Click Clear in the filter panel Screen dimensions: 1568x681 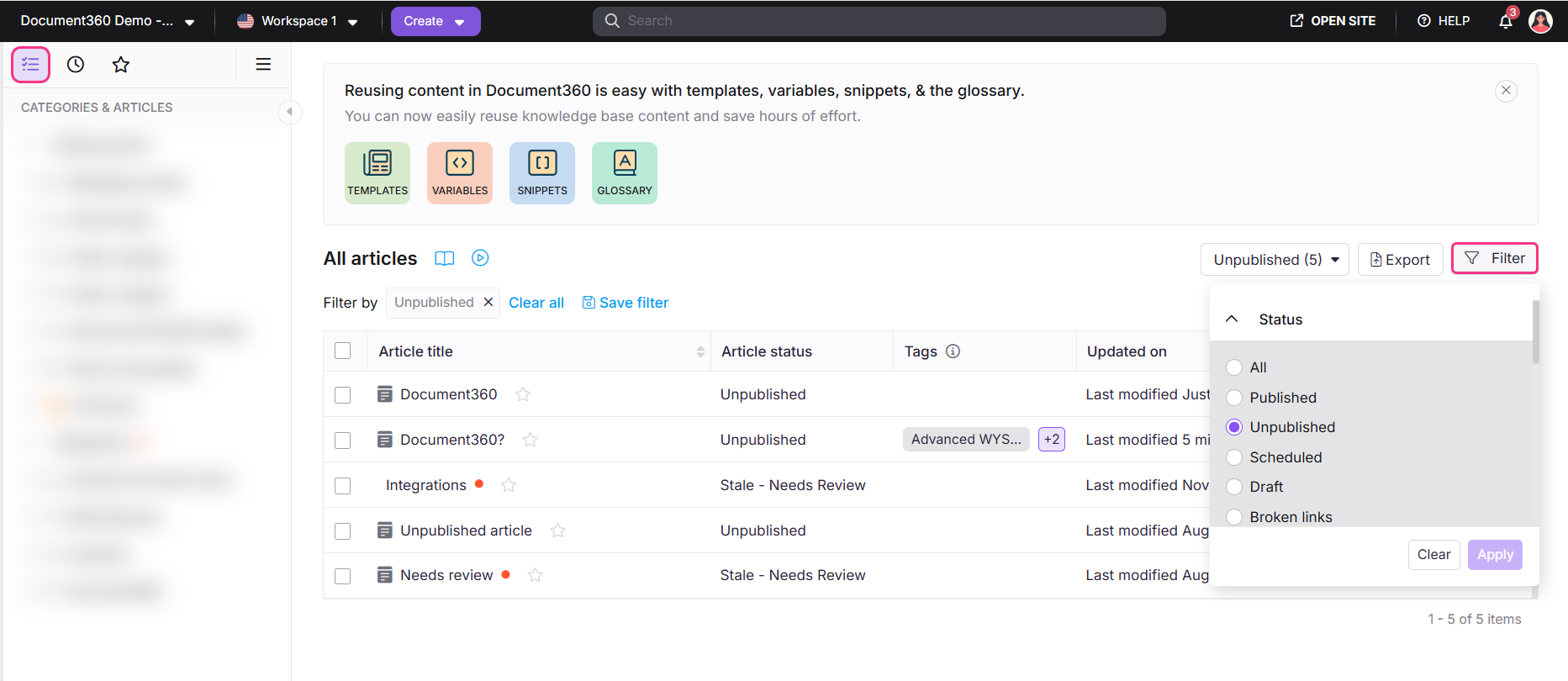(1433, 555)
